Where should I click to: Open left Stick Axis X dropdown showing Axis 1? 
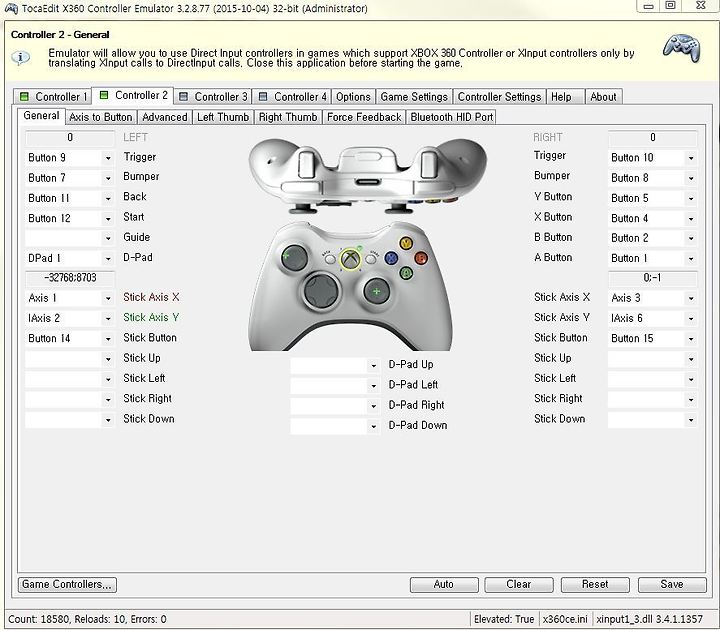pos(69,298)
